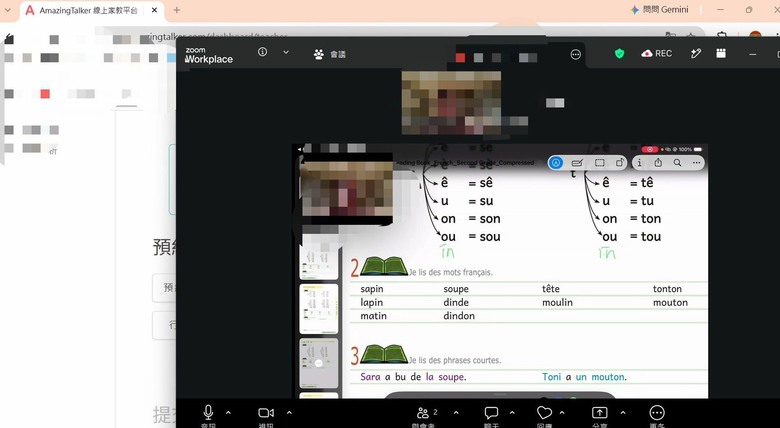
Task: Click the info 'i' icon in PDF toolbar
Action: tap(640, 163)
